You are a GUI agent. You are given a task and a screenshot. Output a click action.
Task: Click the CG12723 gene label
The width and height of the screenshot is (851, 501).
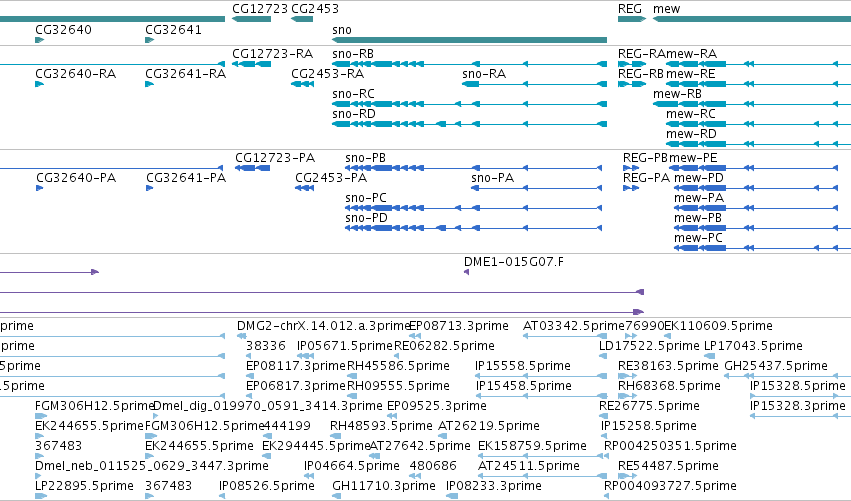(x=259, y=9)
